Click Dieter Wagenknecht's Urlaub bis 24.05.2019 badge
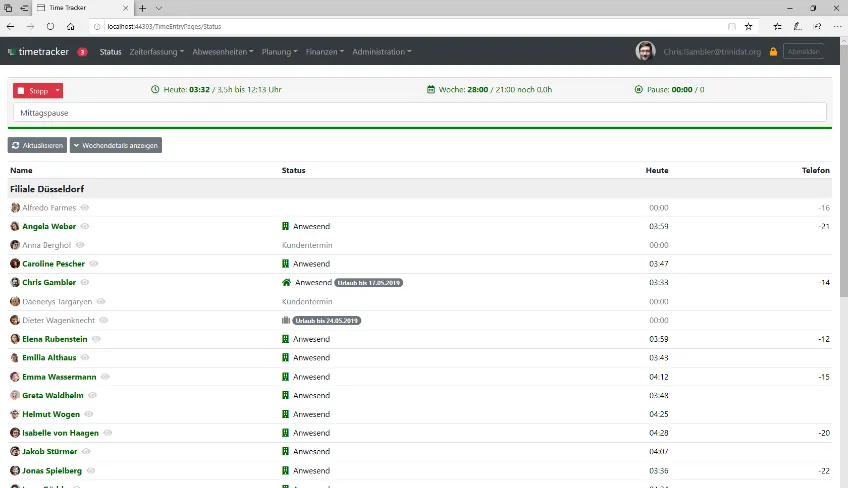Screen dimensions: 848x488 click(x=327, y=321)
